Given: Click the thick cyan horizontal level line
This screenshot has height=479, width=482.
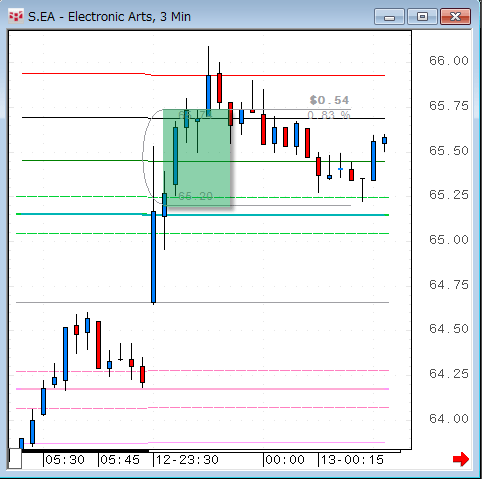Looking at the screenshot, I should point(202,215).
